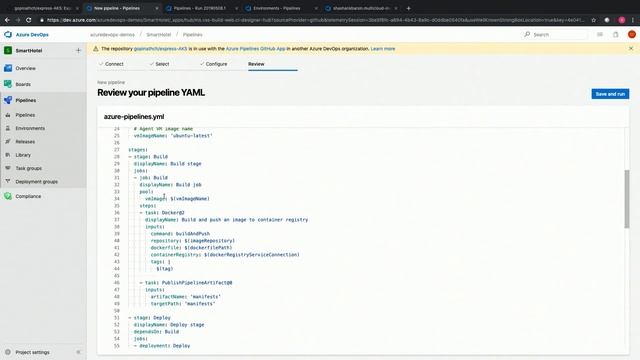640x360 pixels.
Task: Collapse the 'stage: Build' YAML block
Action: [130, 157]
